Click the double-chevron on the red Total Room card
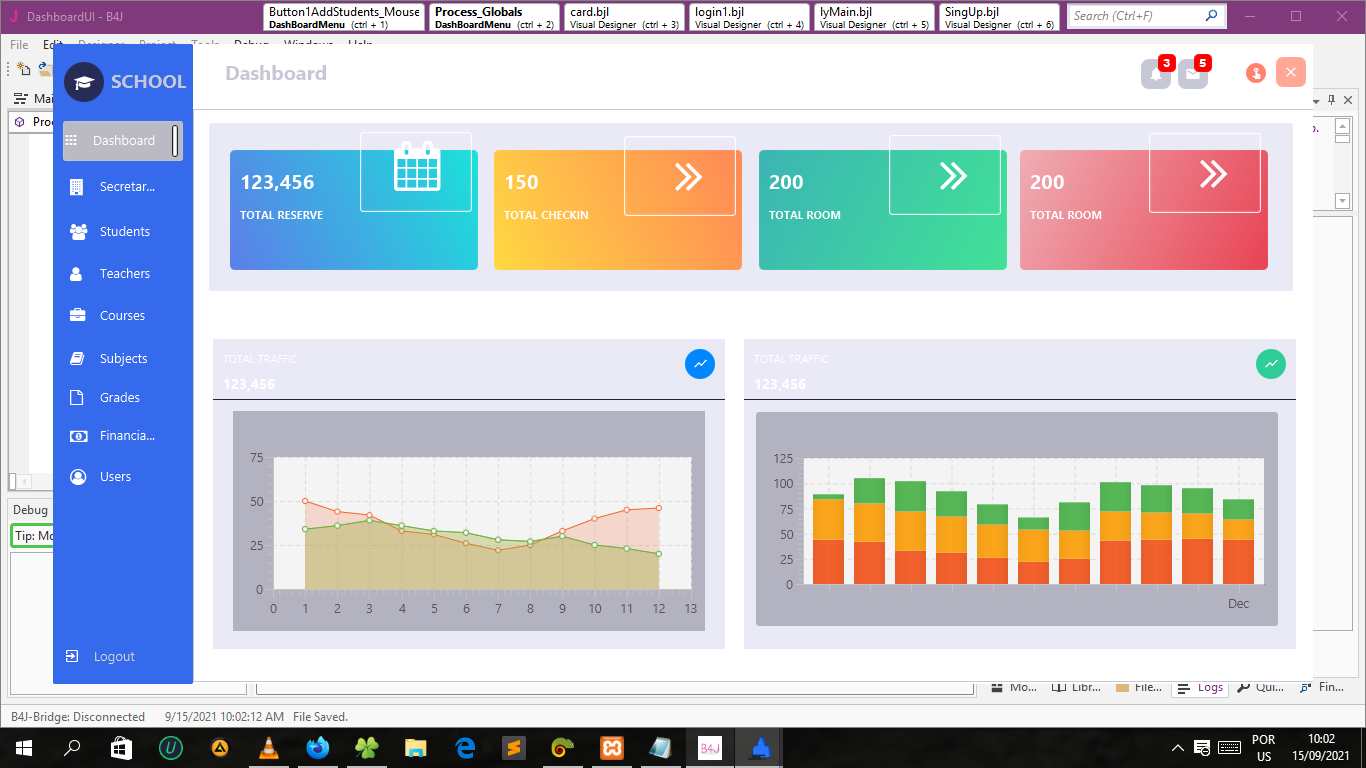This screenshot has width=1366, height=768. 1213,174
